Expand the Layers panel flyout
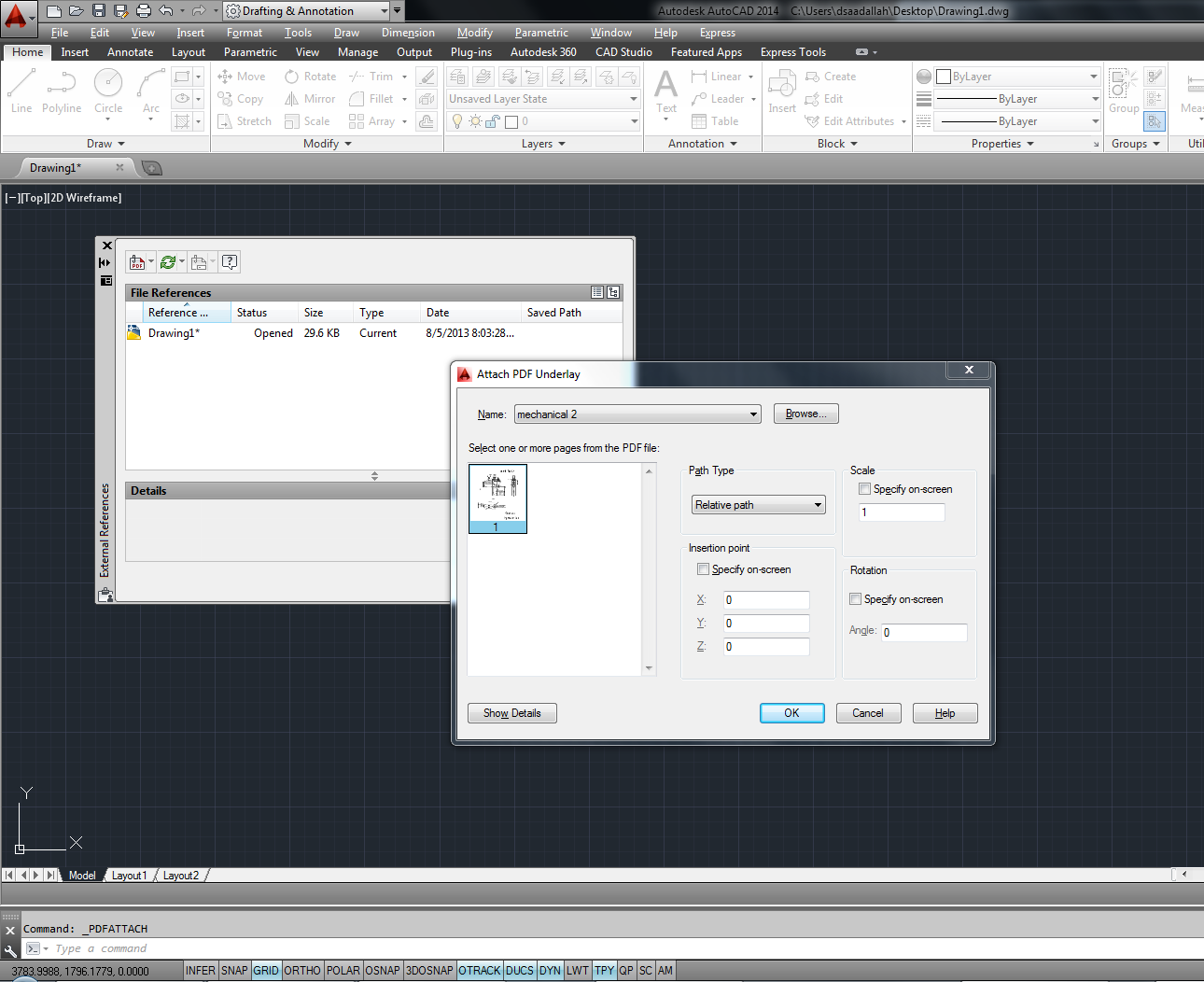Viewport: 1204px width, 982px height. tap(544, 144)
